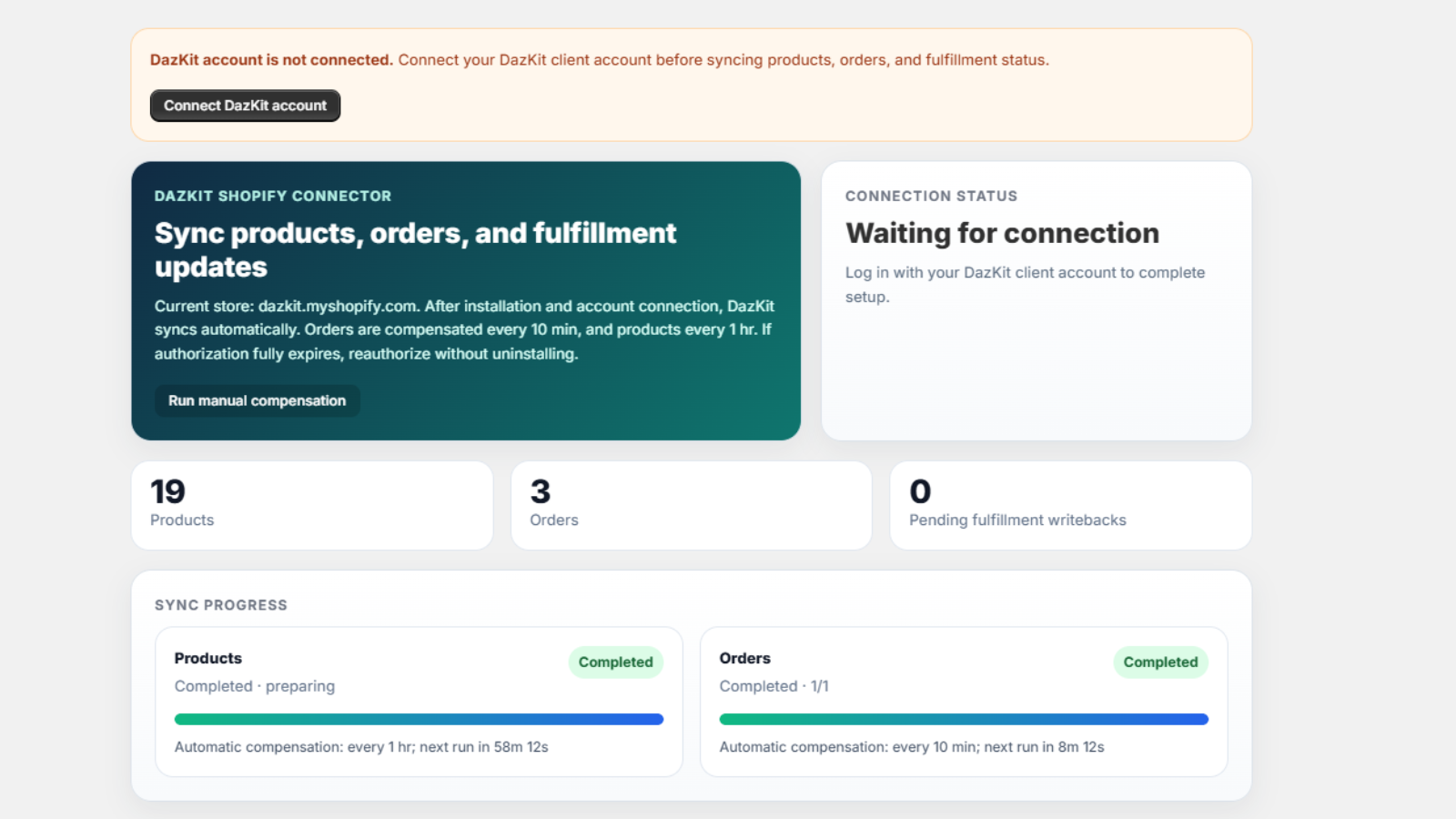This screenshot has width=1456, height=819.
Task: Select the 'Sync products, orders, and fulfillment updates' heading
Action: click(415, 249)
